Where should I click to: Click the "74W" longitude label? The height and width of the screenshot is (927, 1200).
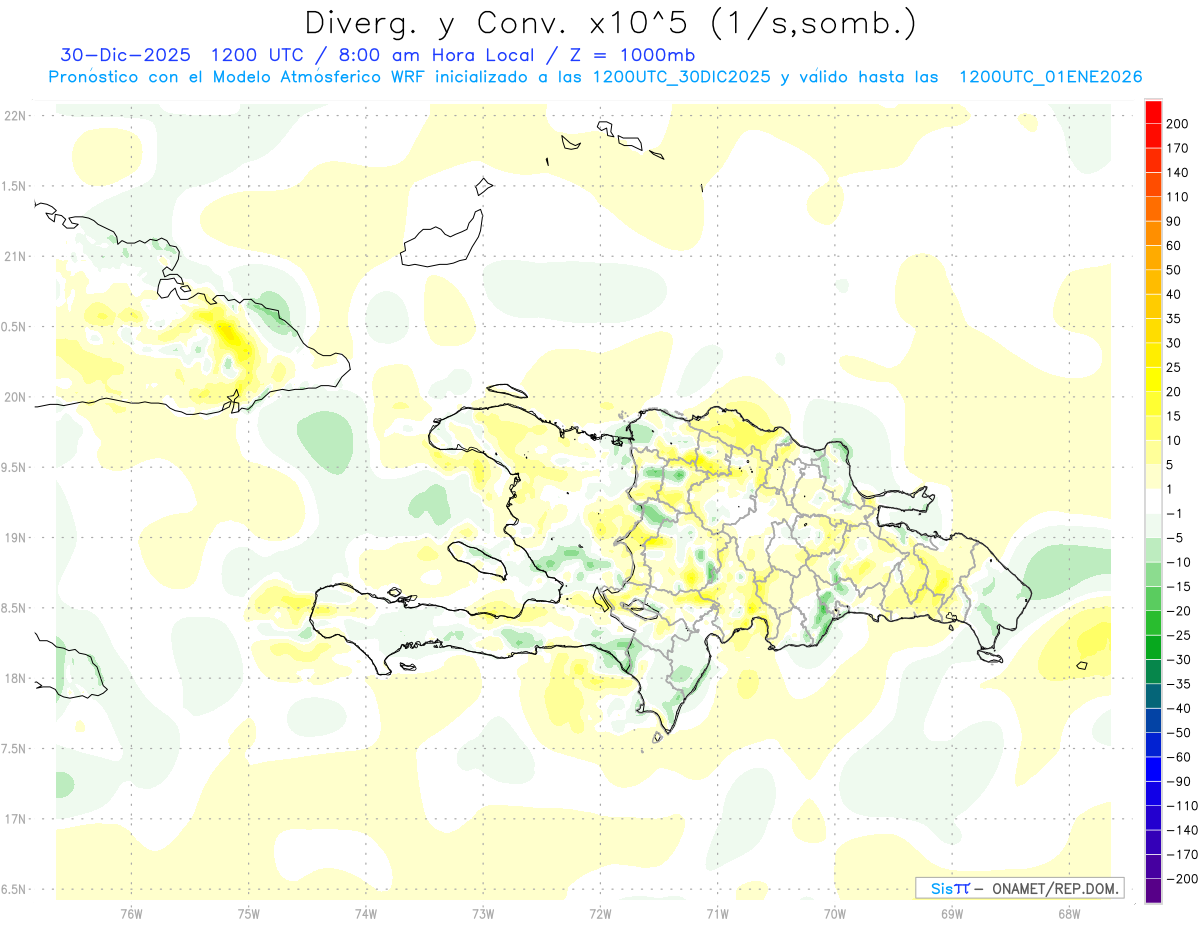pos(366,913)
